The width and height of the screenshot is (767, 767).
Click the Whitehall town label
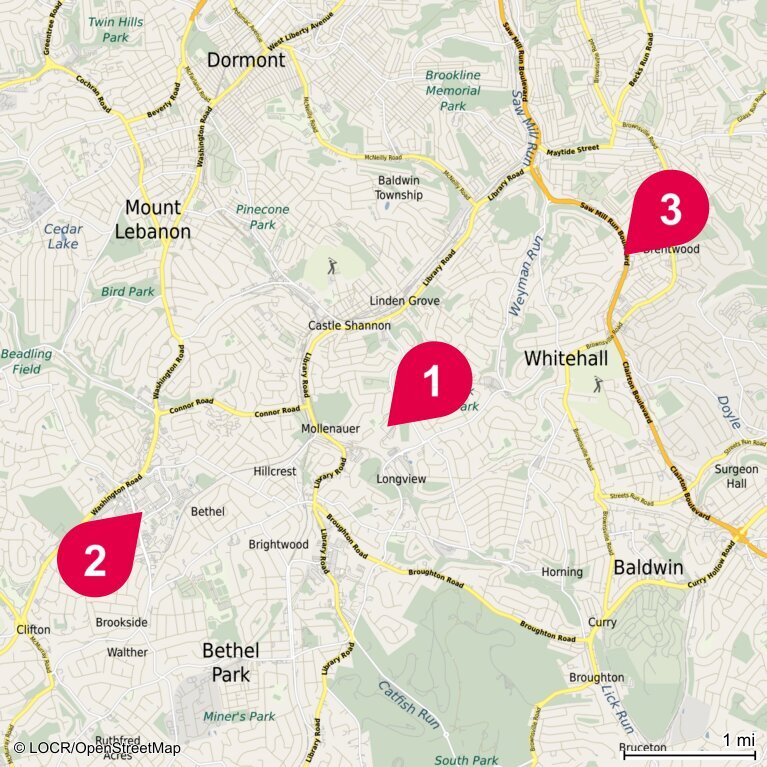click(x=566, y=359)
